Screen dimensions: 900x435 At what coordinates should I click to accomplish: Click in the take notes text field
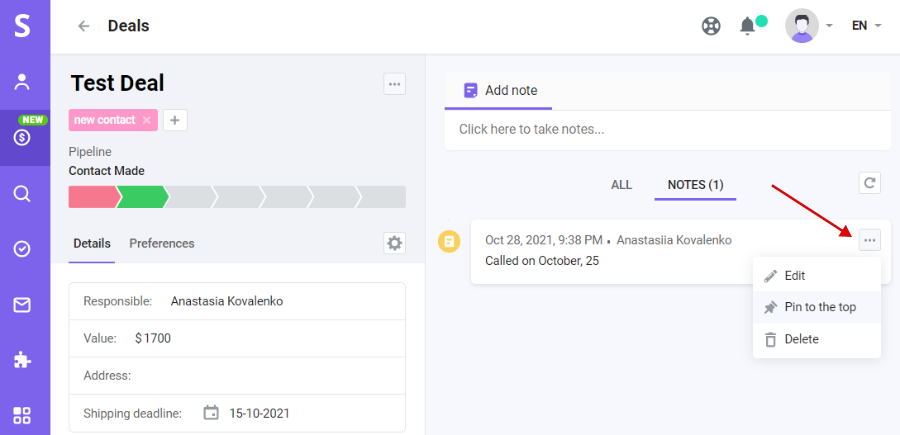pos(668,130)
